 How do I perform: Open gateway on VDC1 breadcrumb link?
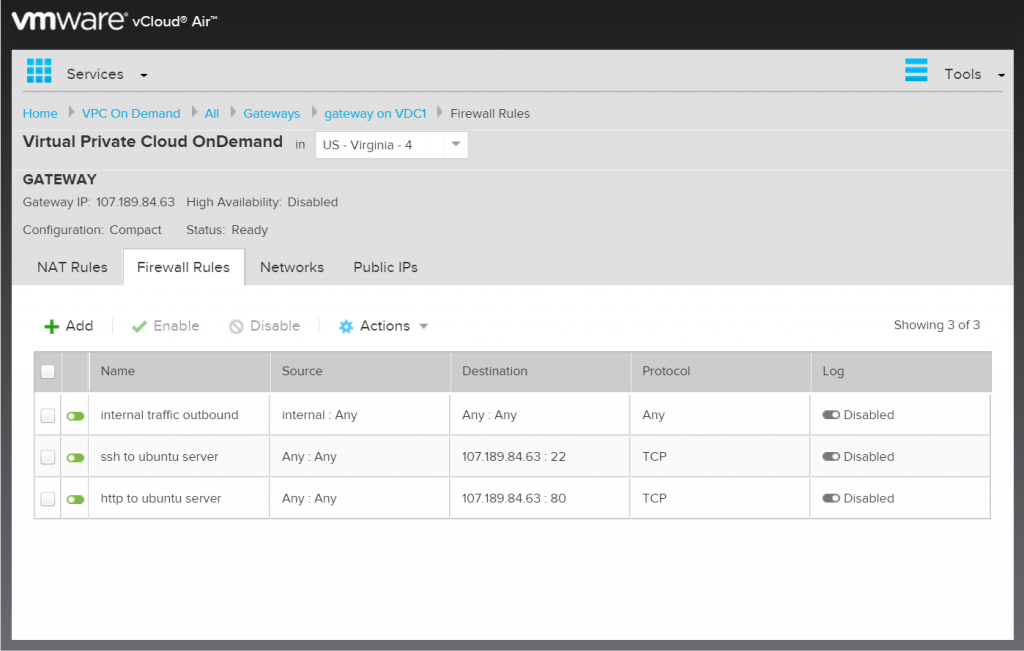[375, 114]
